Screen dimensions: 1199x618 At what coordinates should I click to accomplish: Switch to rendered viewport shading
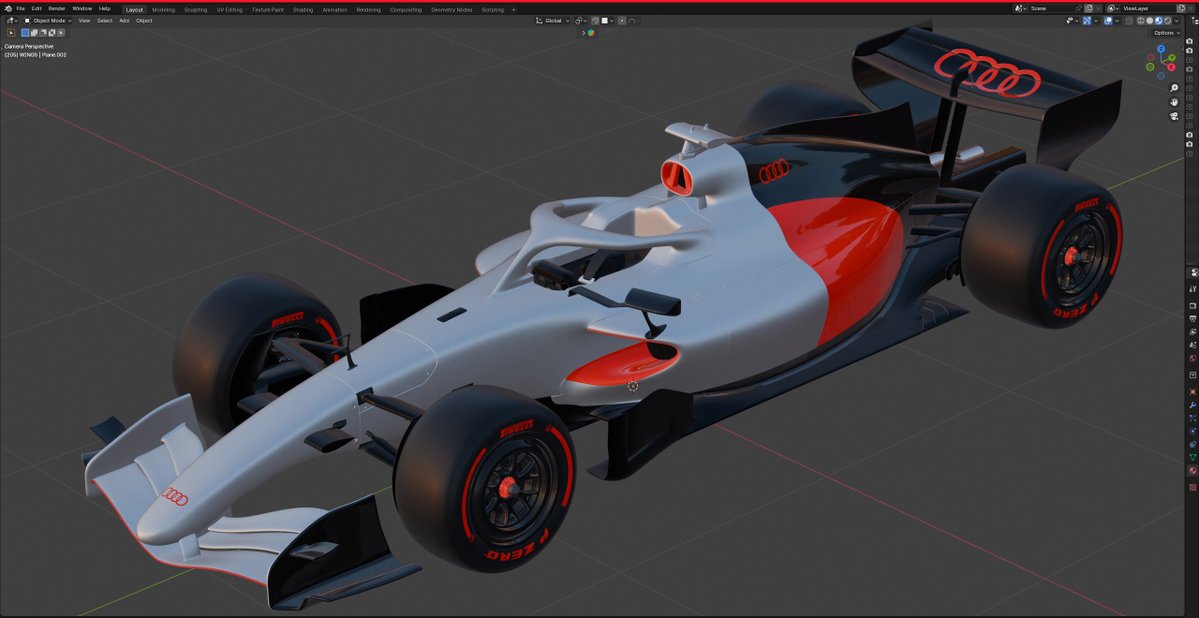pos(1168,21)
